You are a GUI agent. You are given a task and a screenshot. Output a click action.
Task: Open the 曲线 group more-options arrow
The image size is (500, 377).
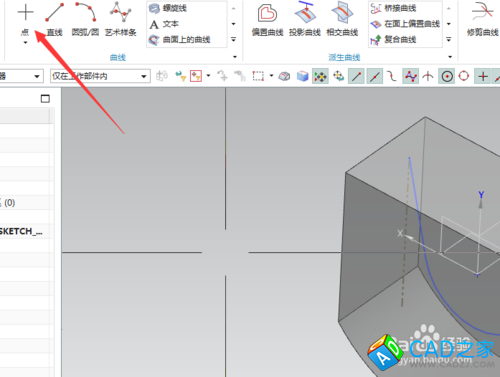click(235, 57)
